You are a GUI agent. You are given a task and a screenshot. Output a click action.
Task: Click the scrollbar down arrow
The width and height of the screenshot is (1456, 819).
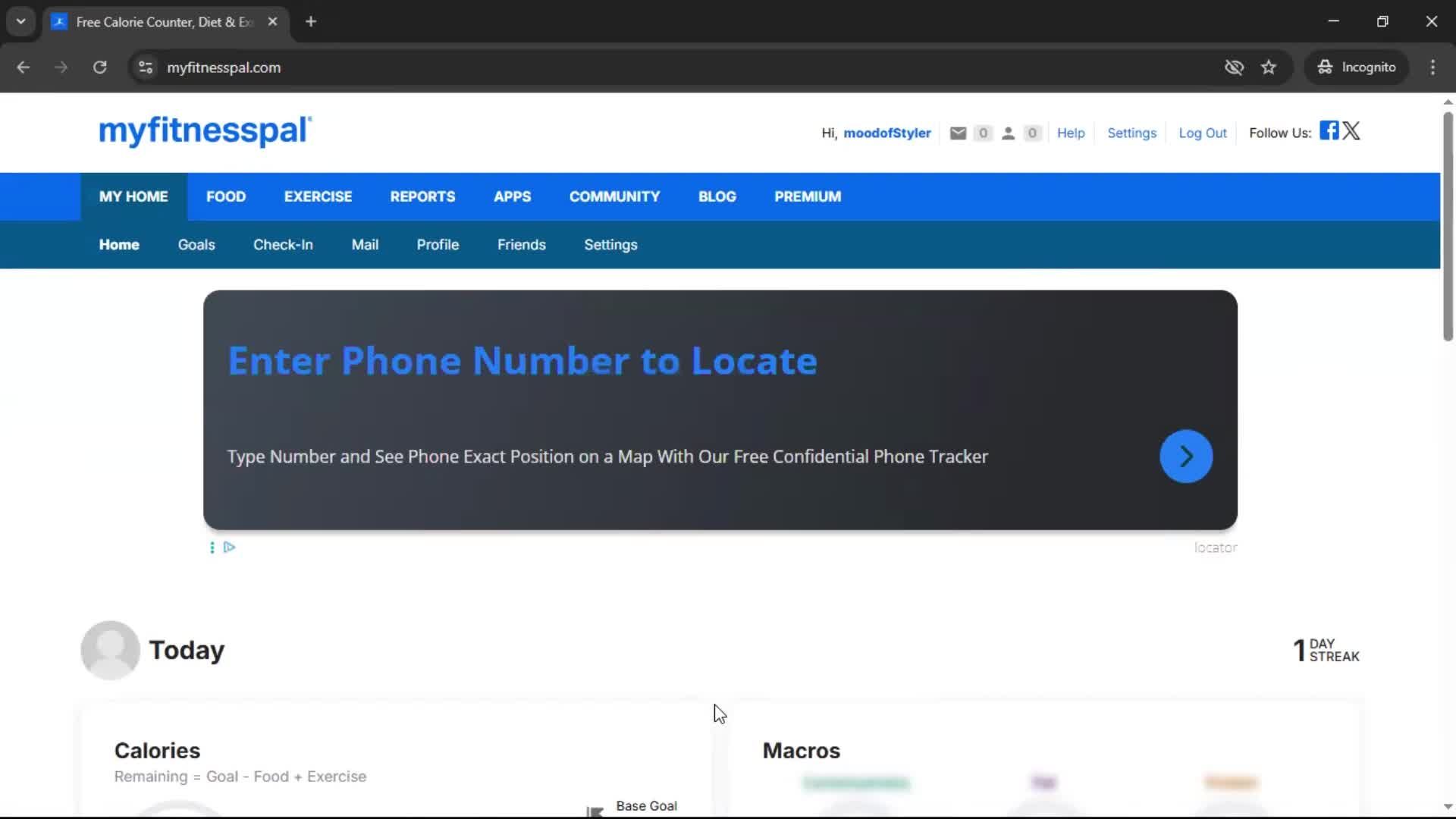click(1448, 807)
